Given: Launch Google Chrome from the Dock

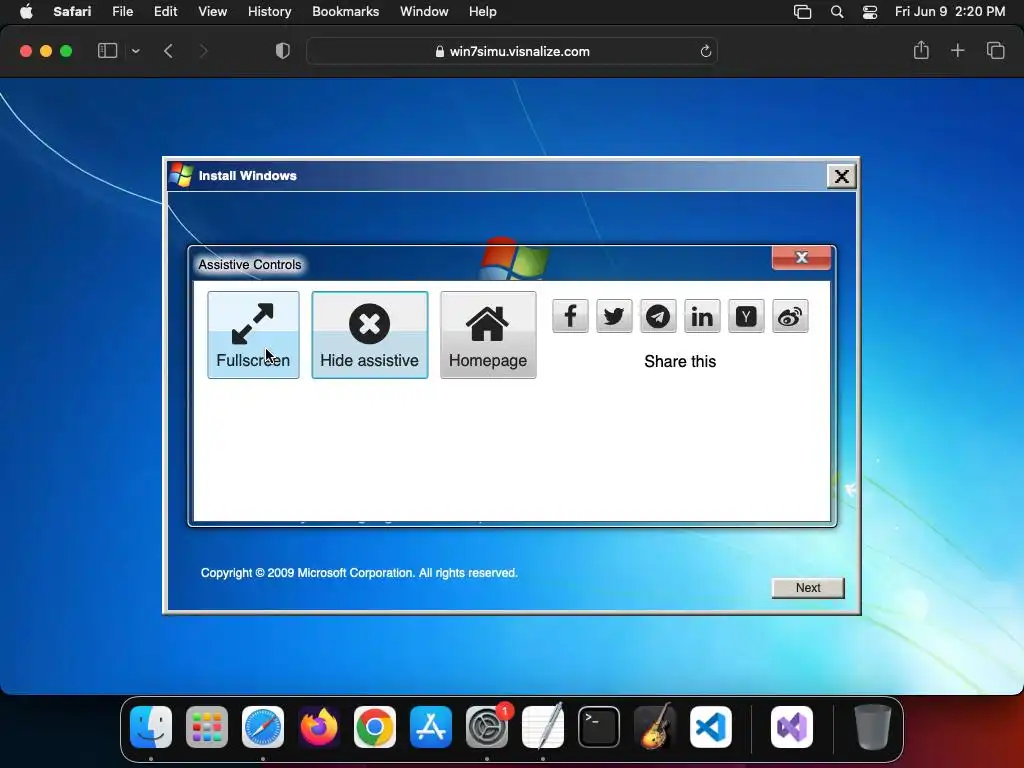Looking at the screenshot, I should click(375, 727).
